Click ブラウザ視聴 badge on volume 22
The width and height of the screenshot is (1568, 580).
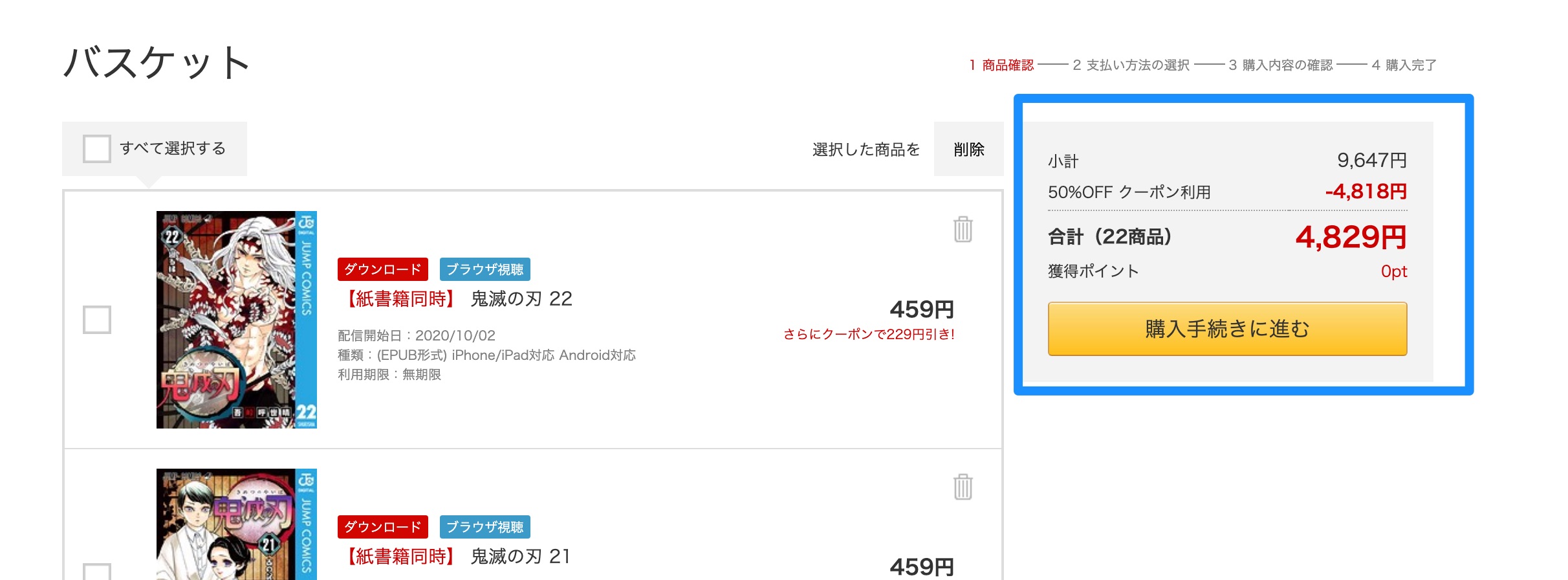click(x=485, y=269)
